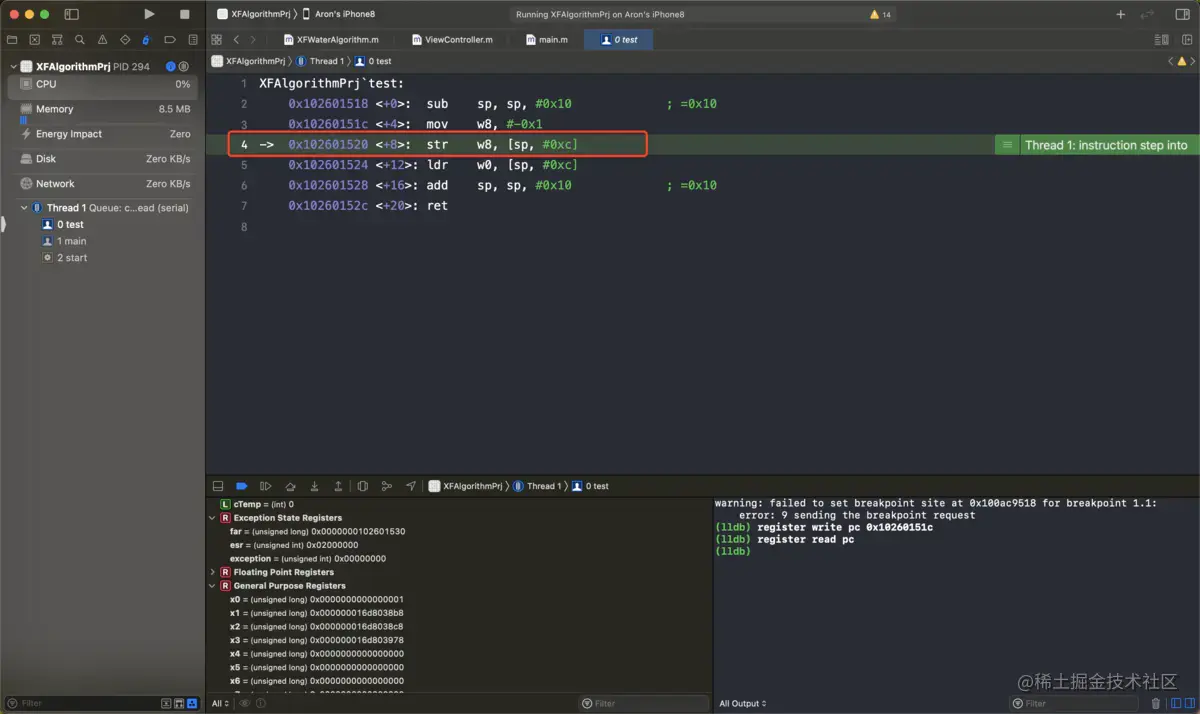The height and width of the screenshot is (714, 1200).
Task: Open the Find navigator magnifier icon
Action: [80, 40]
